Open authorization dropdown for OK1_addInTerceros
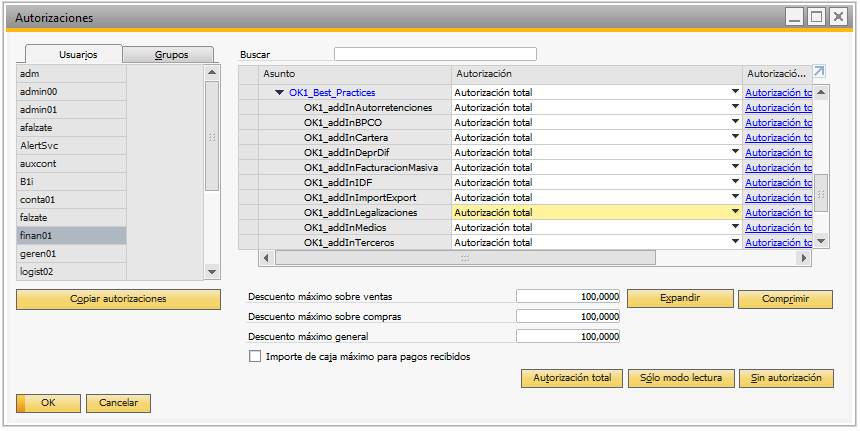 pyautogui.click(x=735, y=242)
